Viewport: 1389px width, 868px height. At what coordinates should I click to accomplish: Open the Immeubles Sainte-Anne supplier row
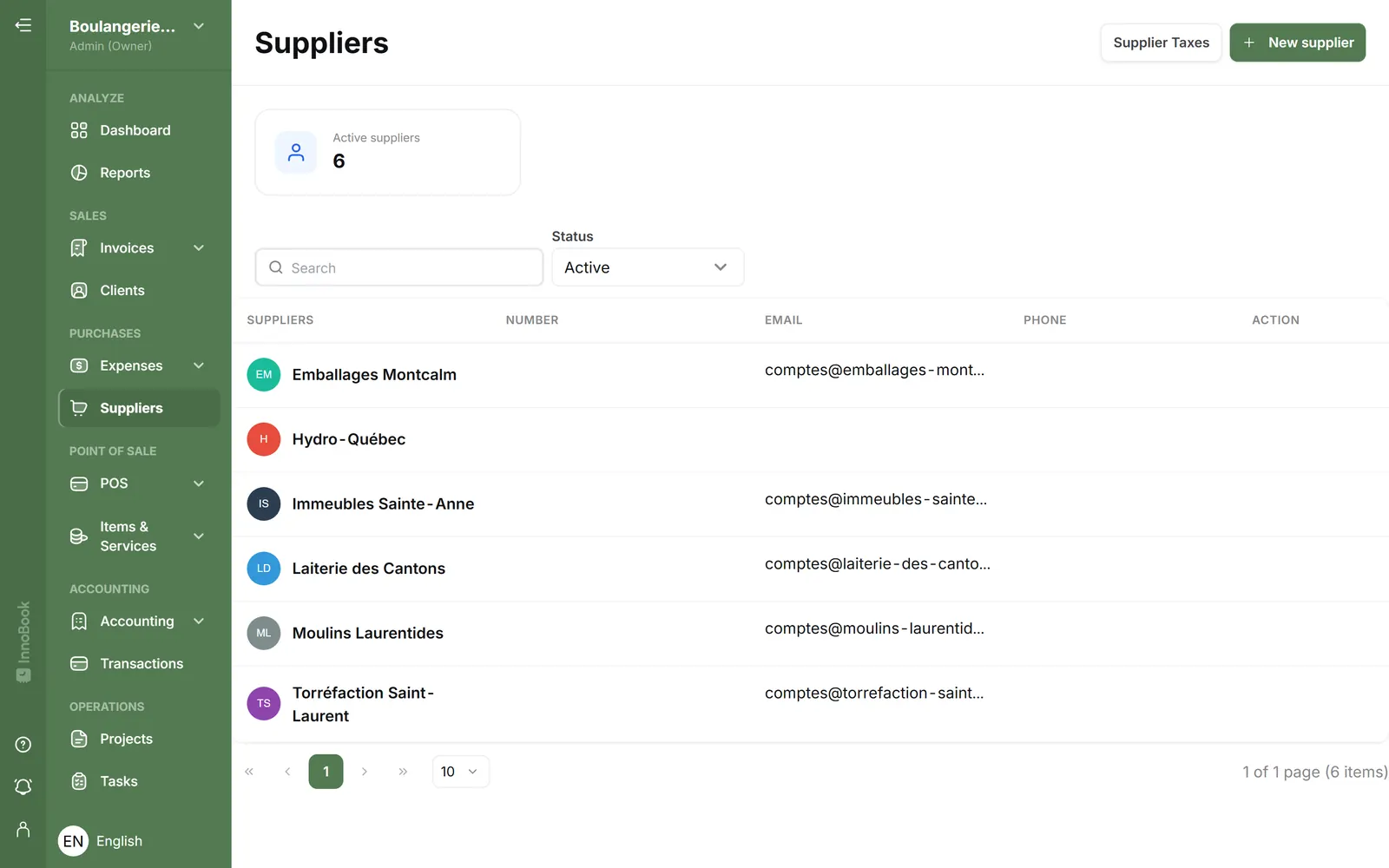point(810,504)
